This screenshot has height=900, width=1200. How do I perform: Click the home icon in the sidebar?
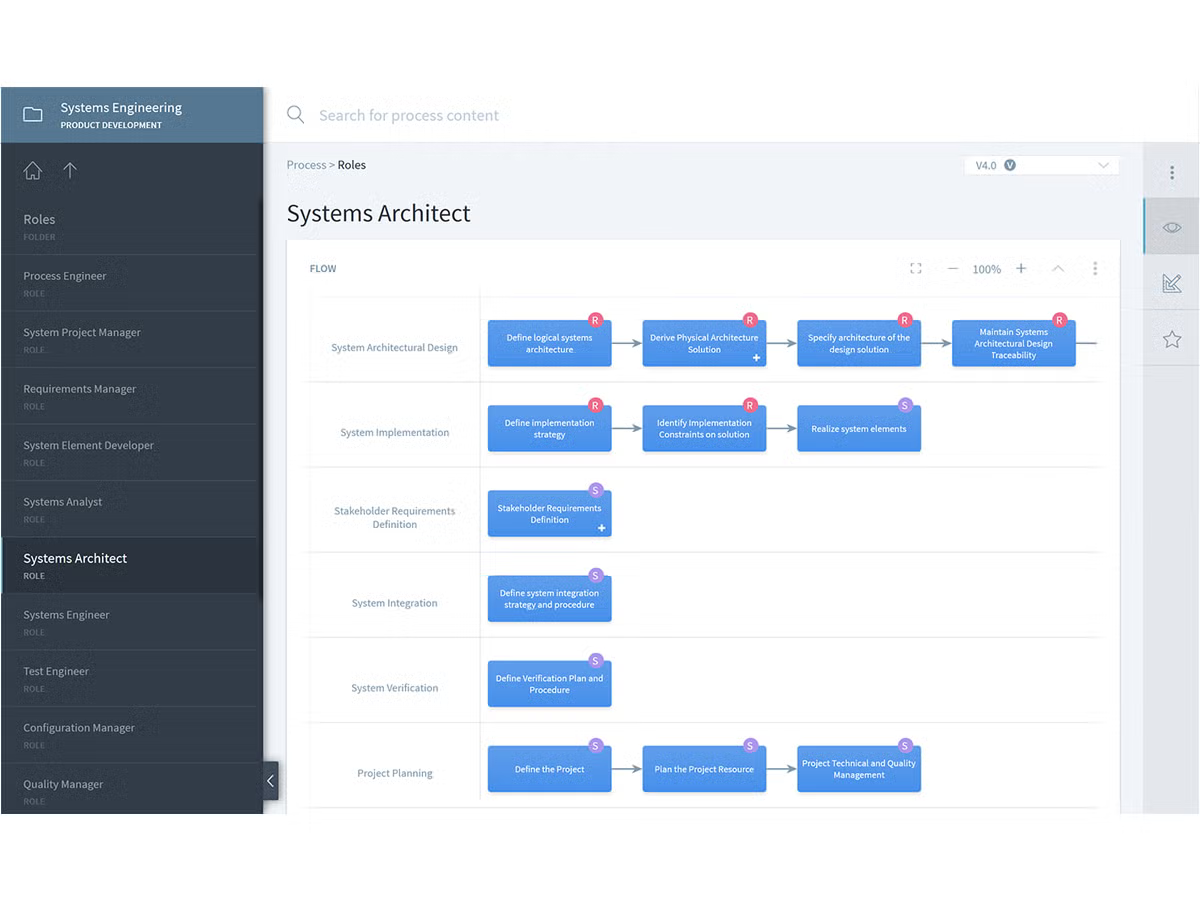32,170
